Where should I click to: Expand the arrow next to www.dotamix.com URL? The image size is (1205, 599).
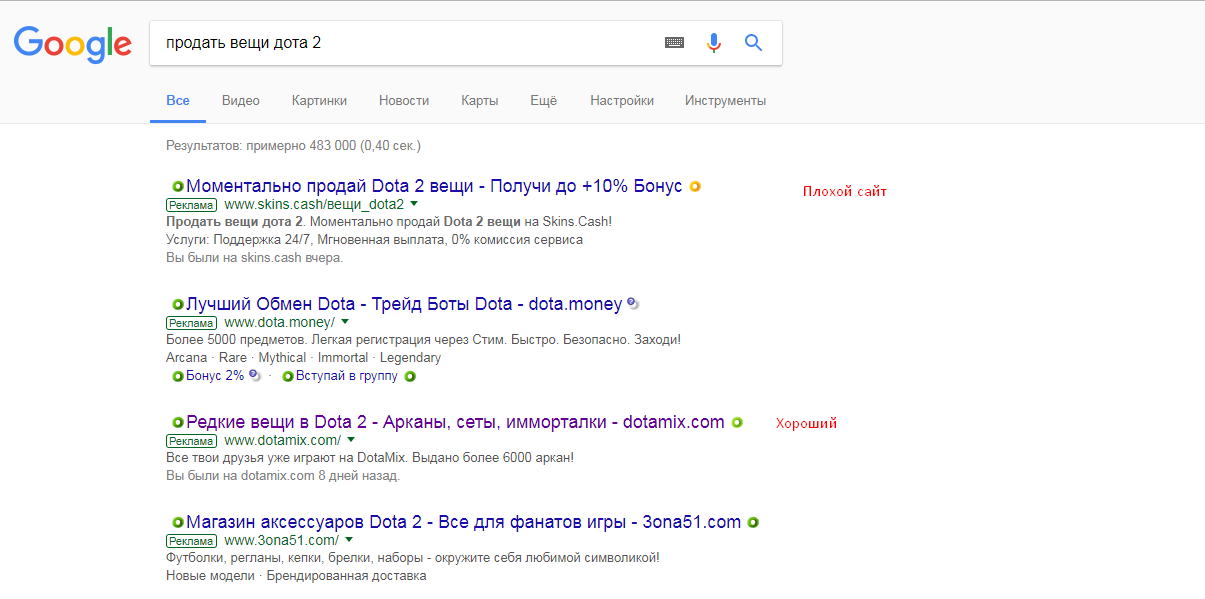click(351, 440)
